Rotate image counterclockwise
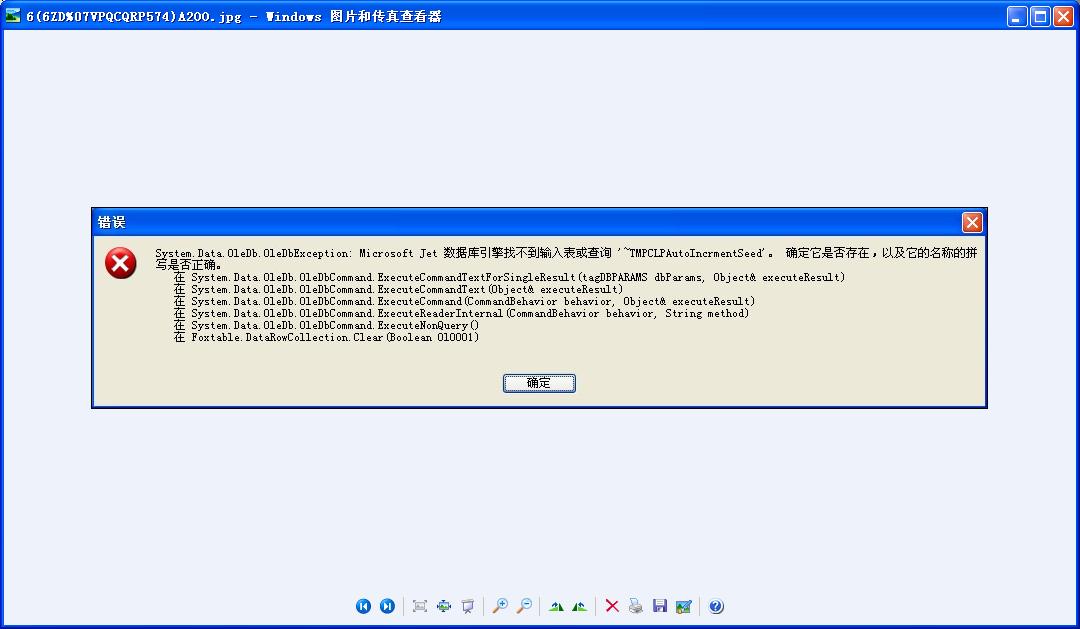This screenshot has height=629, width=1080. (x=580, y=606)
